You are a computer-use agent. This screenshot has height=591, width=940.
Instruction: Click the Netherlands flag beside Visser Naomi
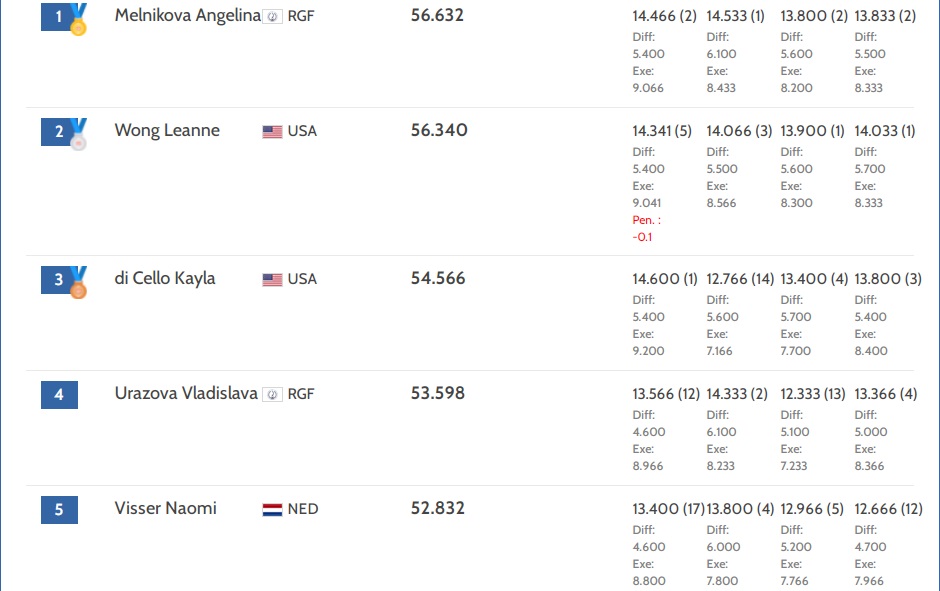[x=272, y=509]
